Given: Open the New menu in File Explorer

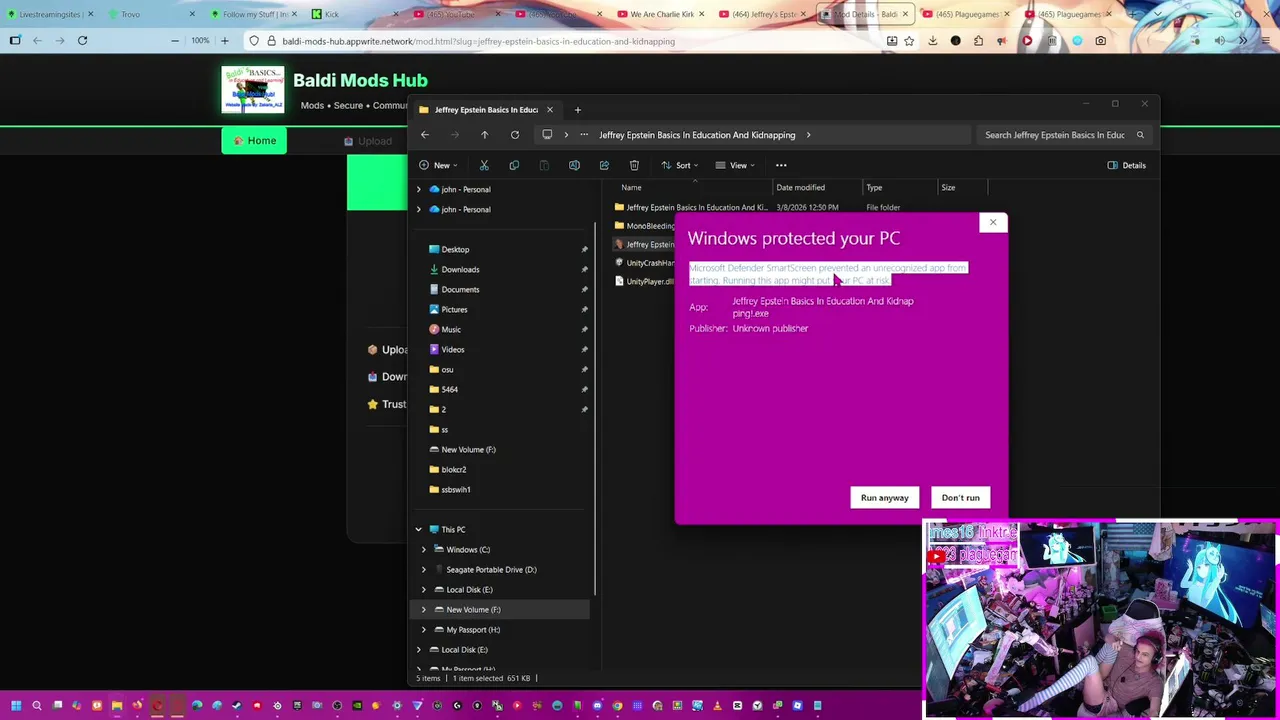Looking at the screenshot, I should pos(439,165).
